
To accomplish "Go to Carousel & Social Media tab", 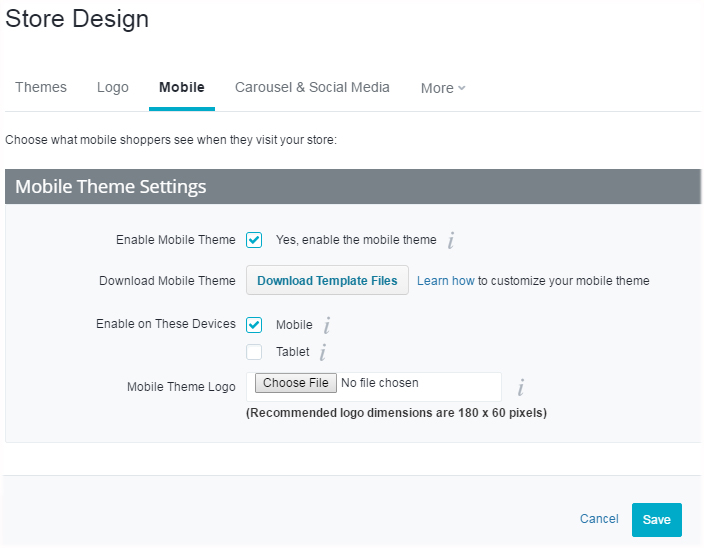I will coord(312,87).
